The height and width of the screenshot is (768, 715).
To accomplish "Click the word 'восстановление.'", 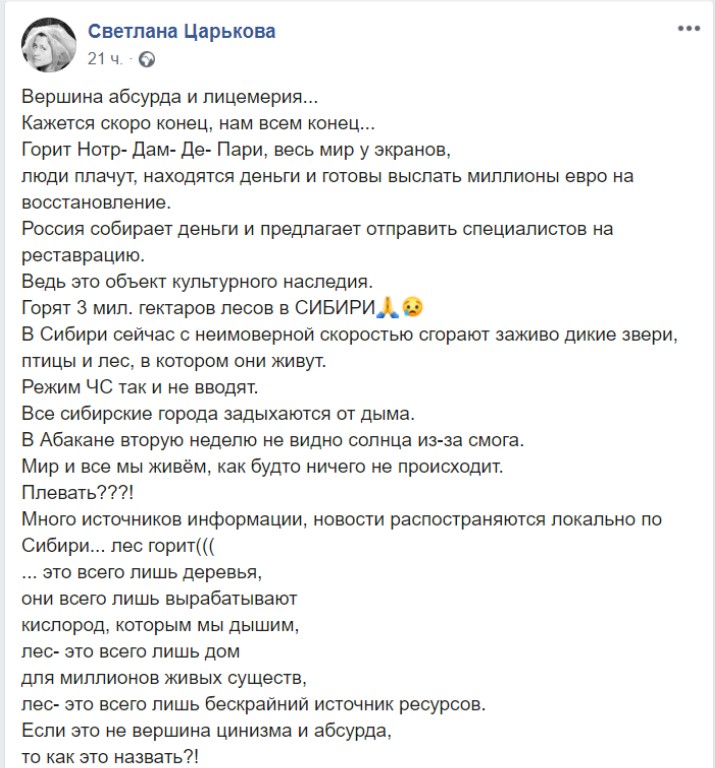I will [96, 202].
